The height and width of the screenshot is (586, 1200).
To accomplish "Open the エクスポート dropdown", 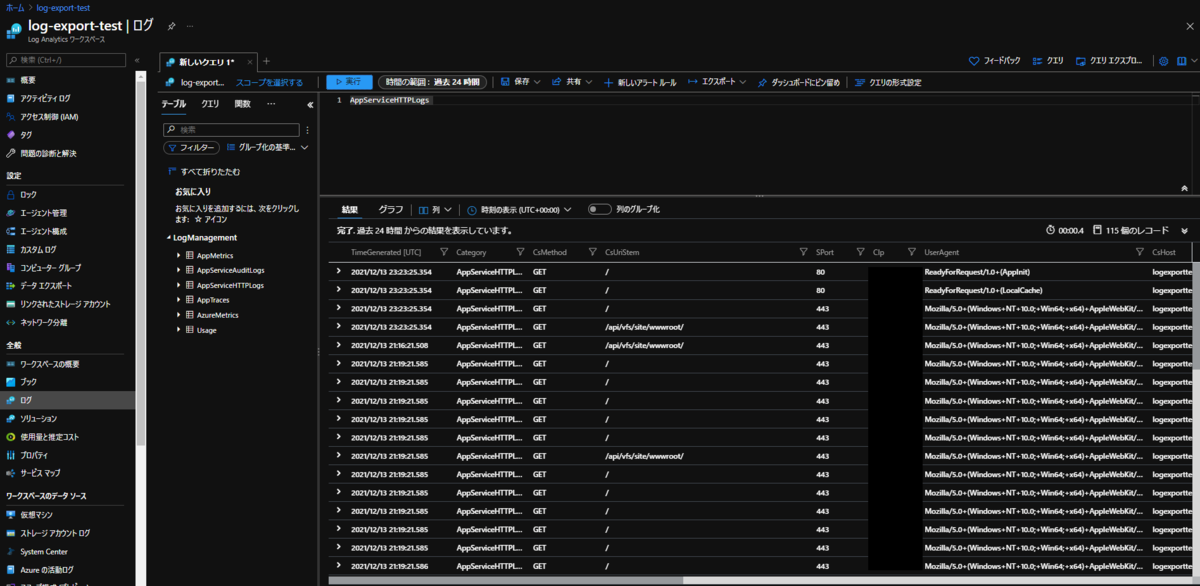I will [x=716, y=82].
